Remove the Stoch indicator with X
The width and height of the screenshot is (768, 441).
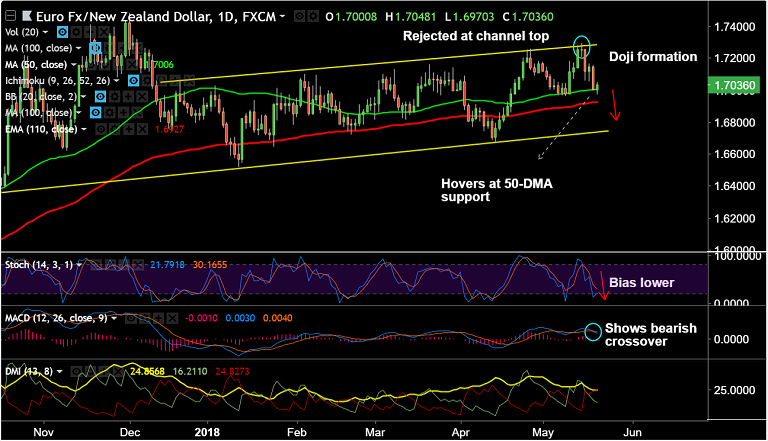click(138, 265)
